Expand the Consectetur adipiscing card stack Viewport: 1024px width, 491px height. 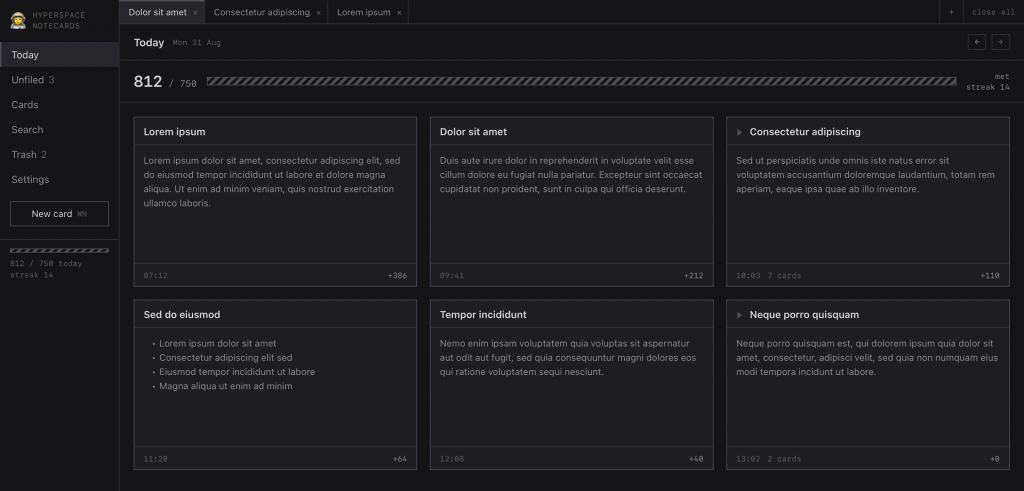[740, 132]
